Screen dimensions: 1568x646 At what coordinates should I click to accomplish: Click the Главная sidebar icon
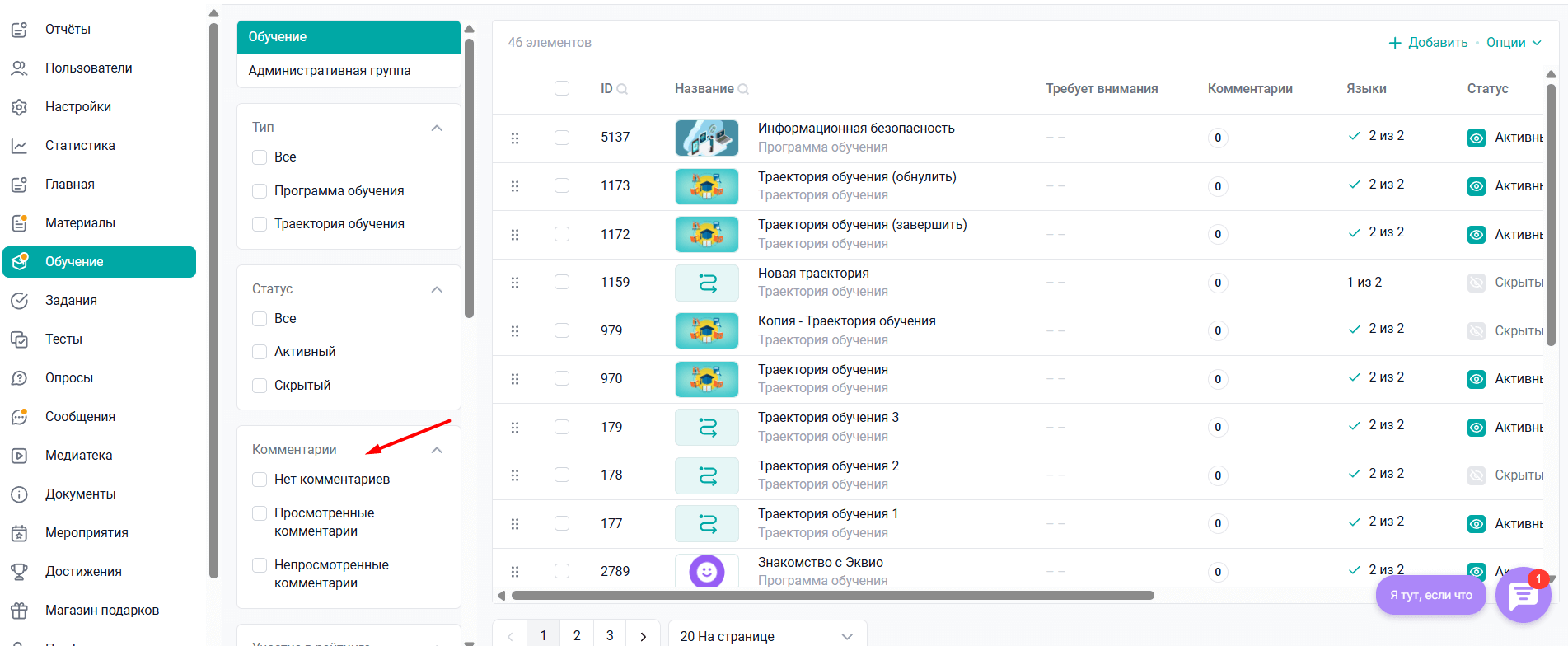point(19,185)
